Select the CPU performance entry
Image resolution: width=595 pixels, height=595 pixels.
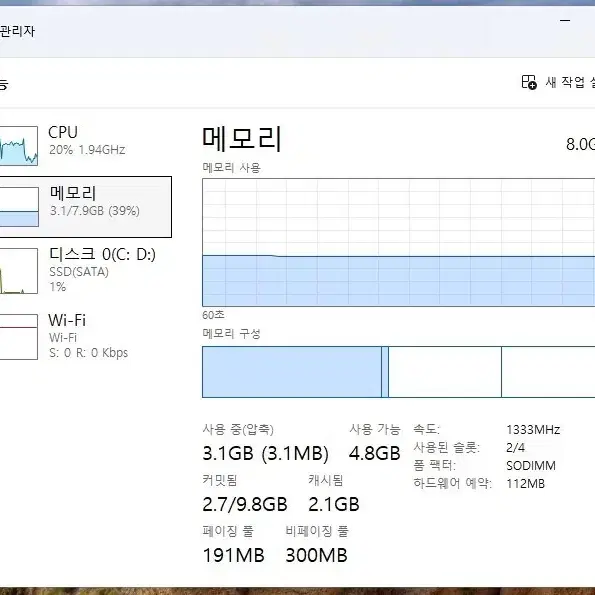click(x=86, y=145)
